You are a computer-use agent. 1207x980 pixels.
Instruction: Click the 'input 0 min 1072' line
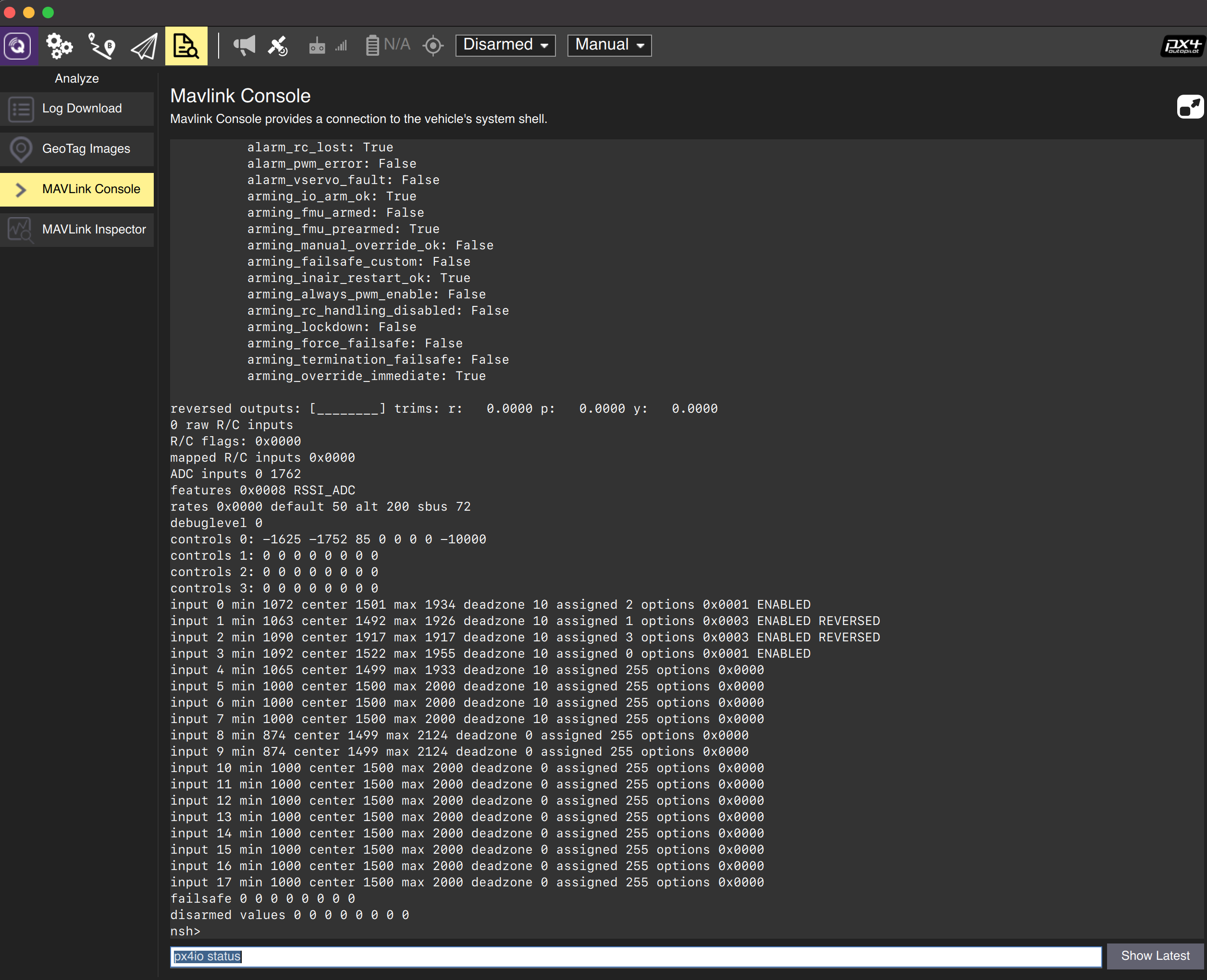click(491, 605)
